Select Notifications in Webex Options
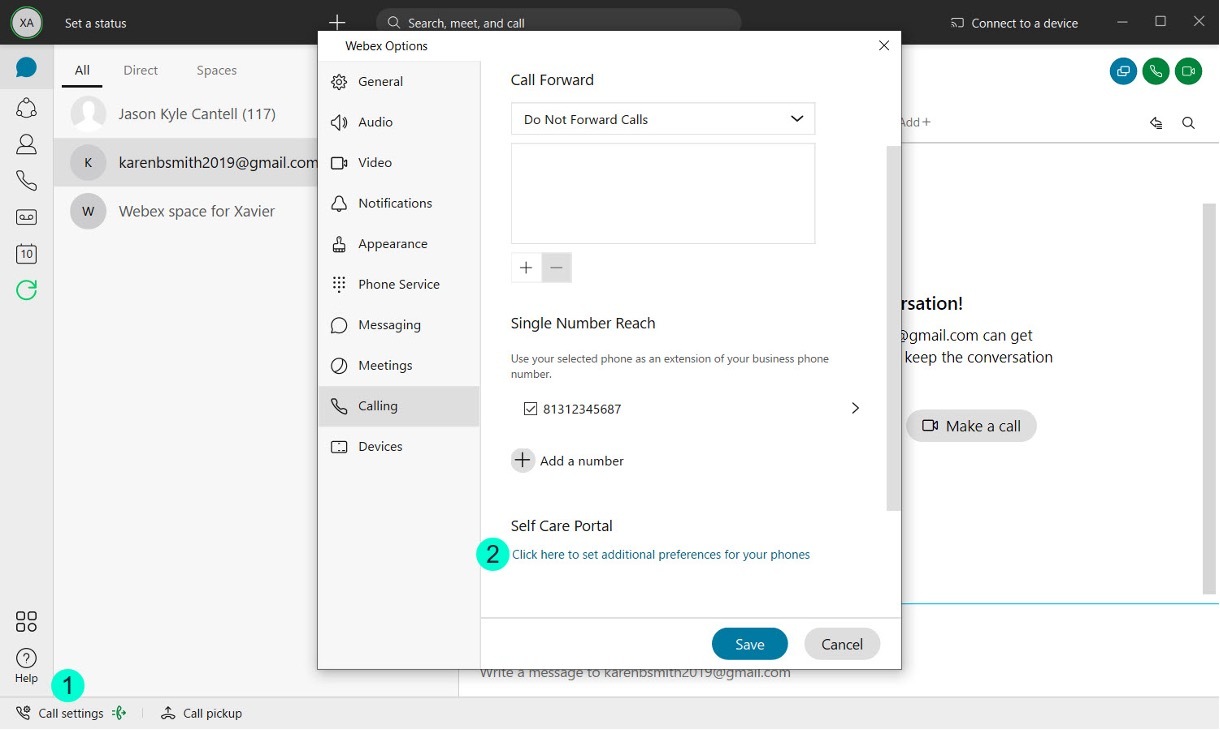Screen dimensions: 1220x730 (398, 203)
